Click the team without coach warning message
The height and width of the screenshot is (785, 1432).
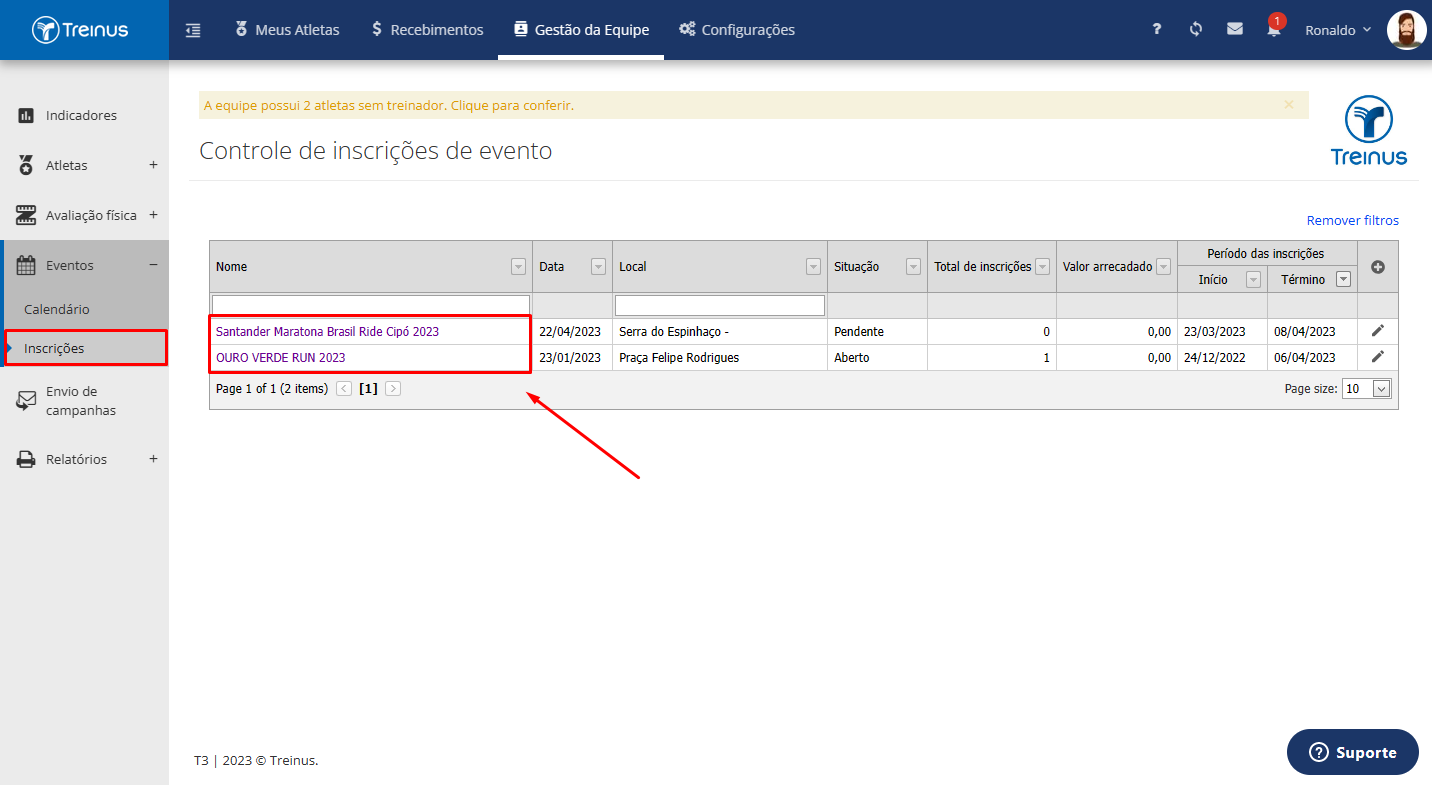click(x=389, y=105)
